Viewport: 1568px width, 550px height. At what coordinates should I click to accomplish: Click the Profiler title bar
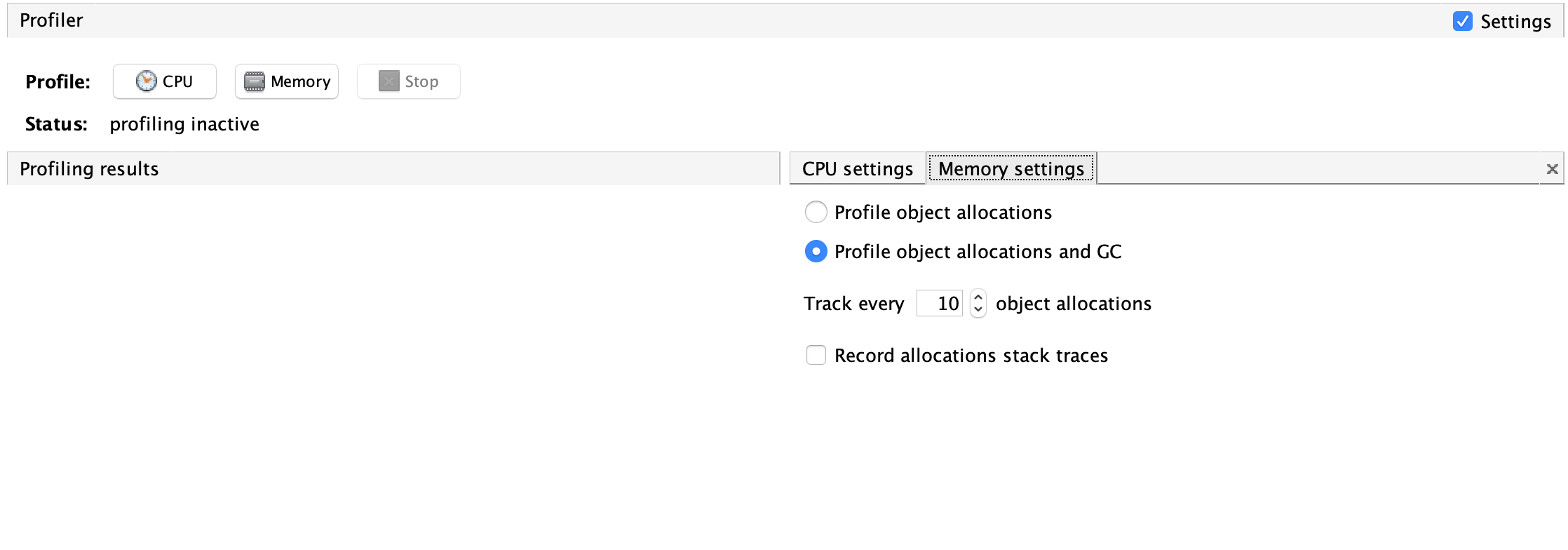click(51, 20)
